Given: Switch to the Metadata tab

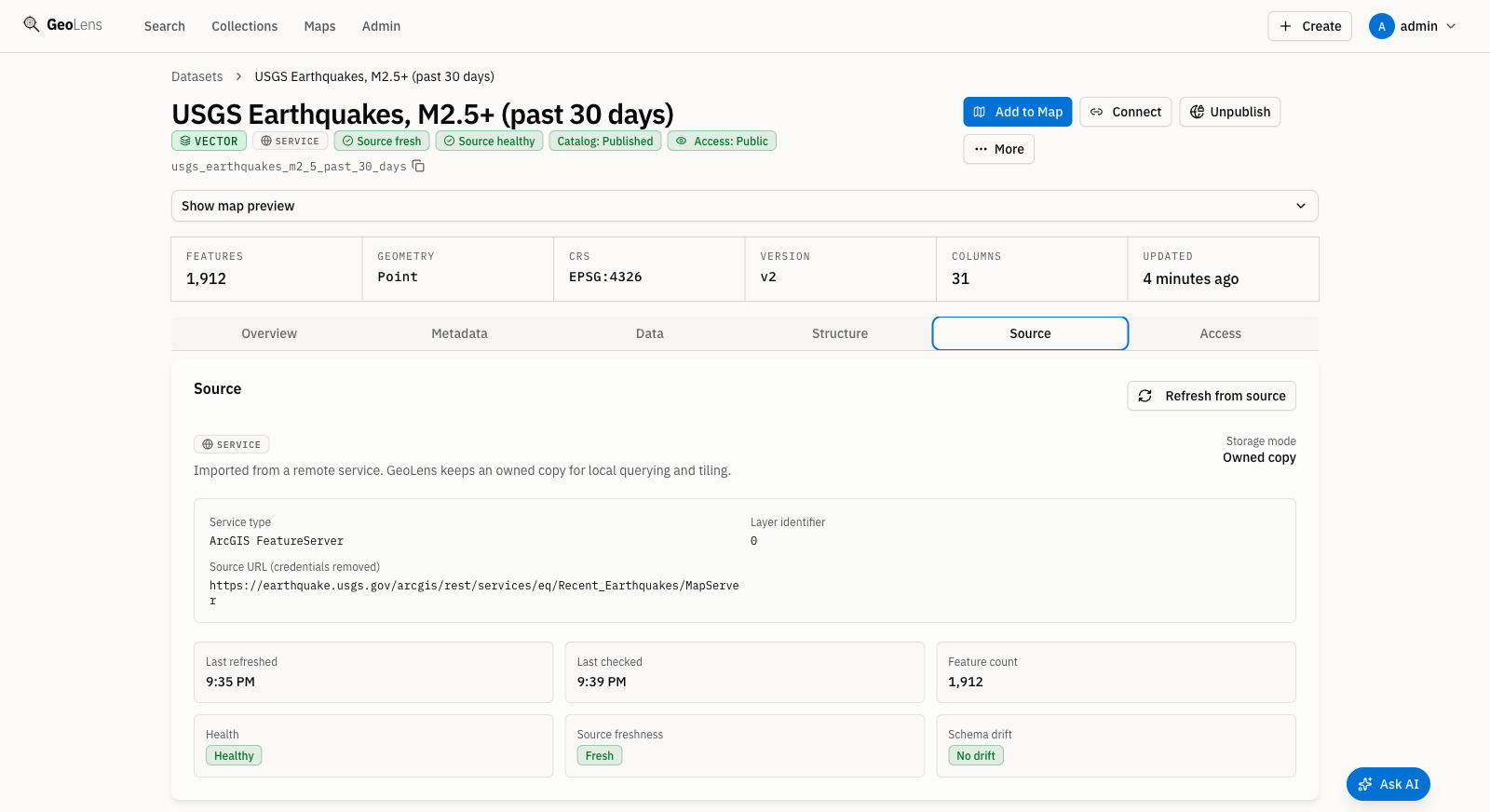Looking at the screenshot, I should coord(460,333).
